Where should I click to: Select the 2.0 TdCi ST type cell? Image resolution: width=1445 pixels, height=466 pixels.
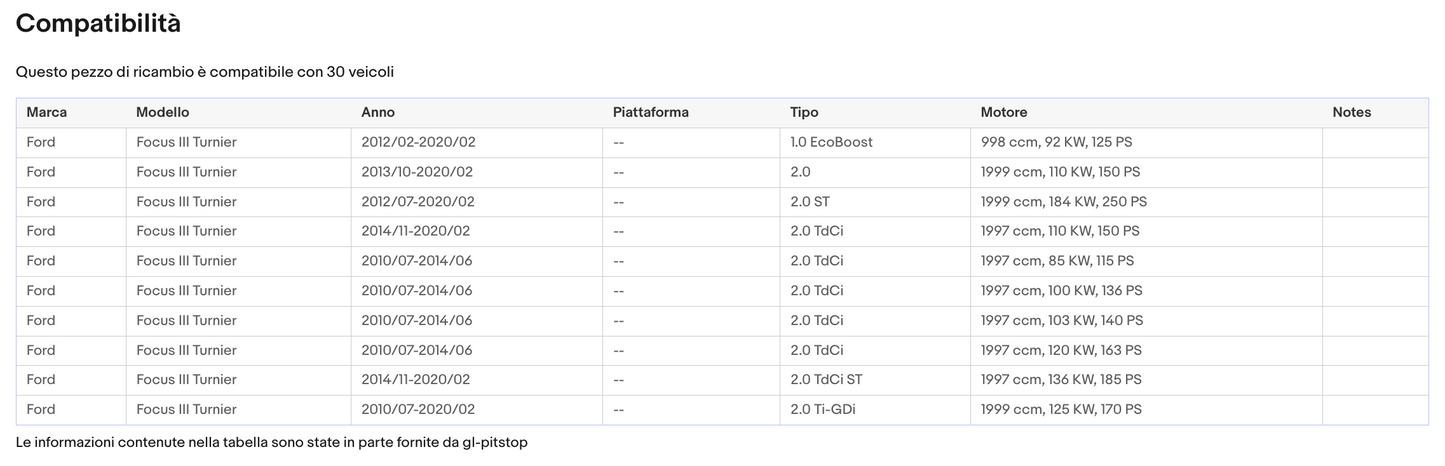click(x=826, y=380)
